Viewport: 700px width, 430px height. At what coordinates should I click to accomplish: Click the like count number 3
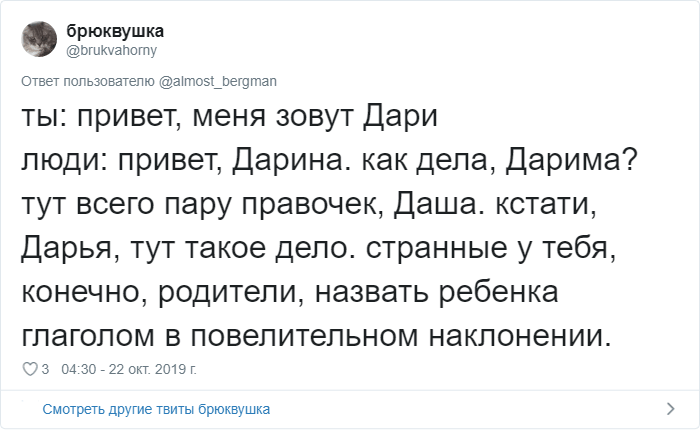[x=45, y=369]
